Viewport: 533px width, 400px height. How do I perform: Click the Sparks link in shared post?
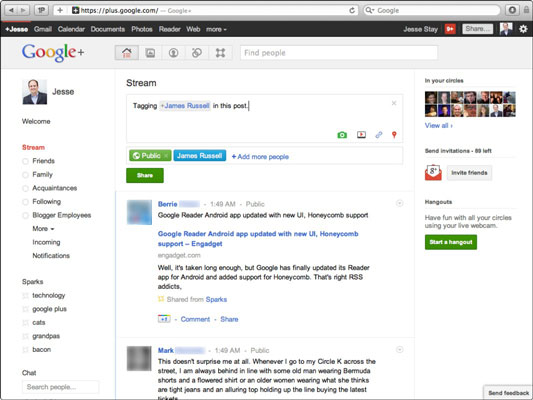click(216, 299)
